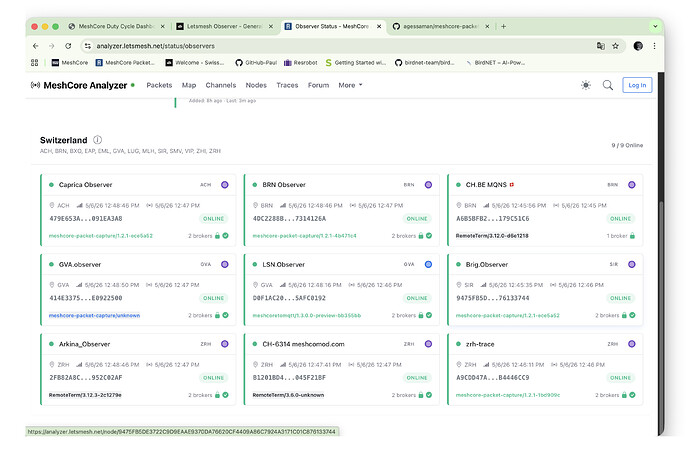Screen dimensions: 690x470
Task: Click the LSN Observer blue circle icon
Action: tap(428, 264)
